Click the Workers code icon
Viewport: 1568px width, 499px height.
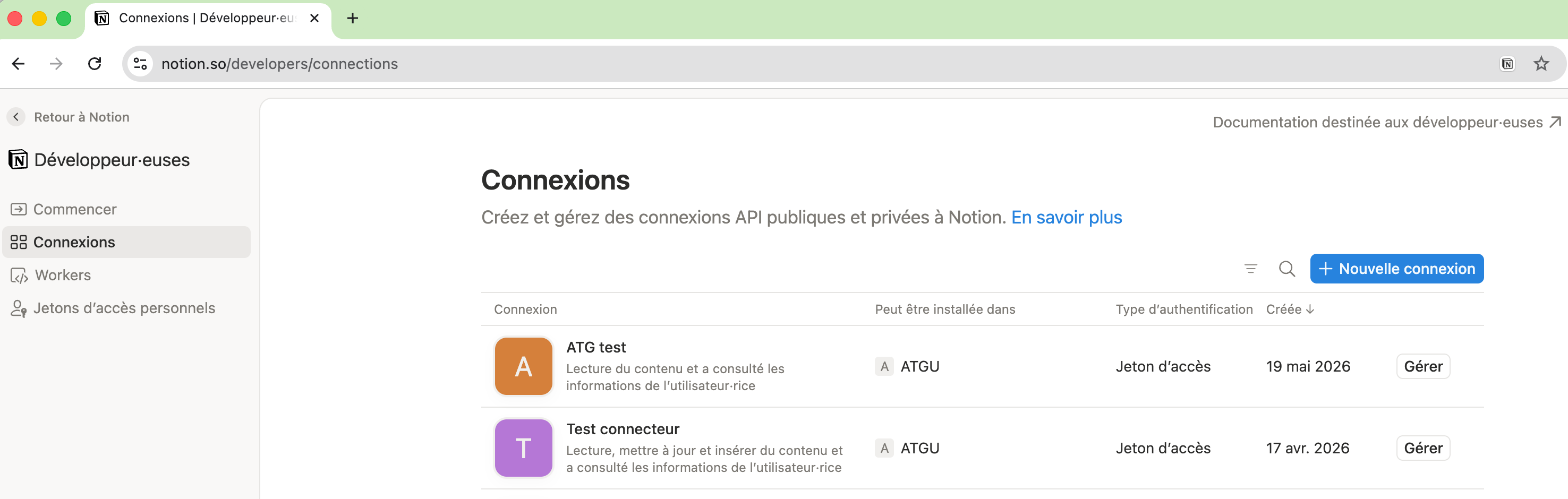(19, 276)
